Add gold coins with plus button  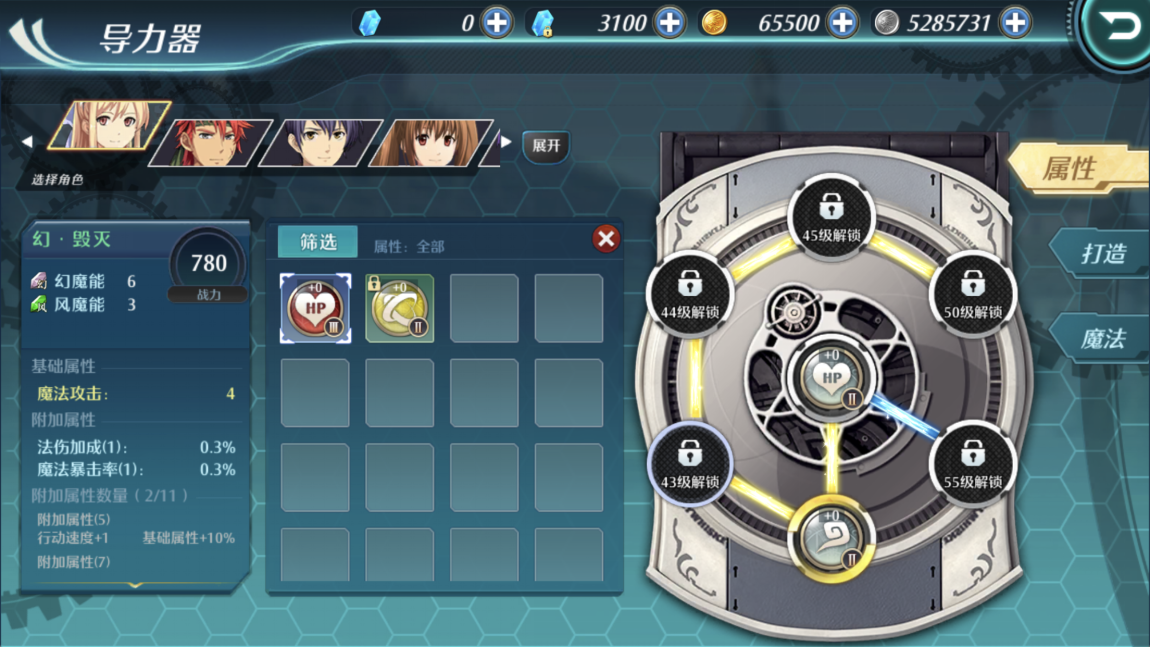[x=842, y=23]
